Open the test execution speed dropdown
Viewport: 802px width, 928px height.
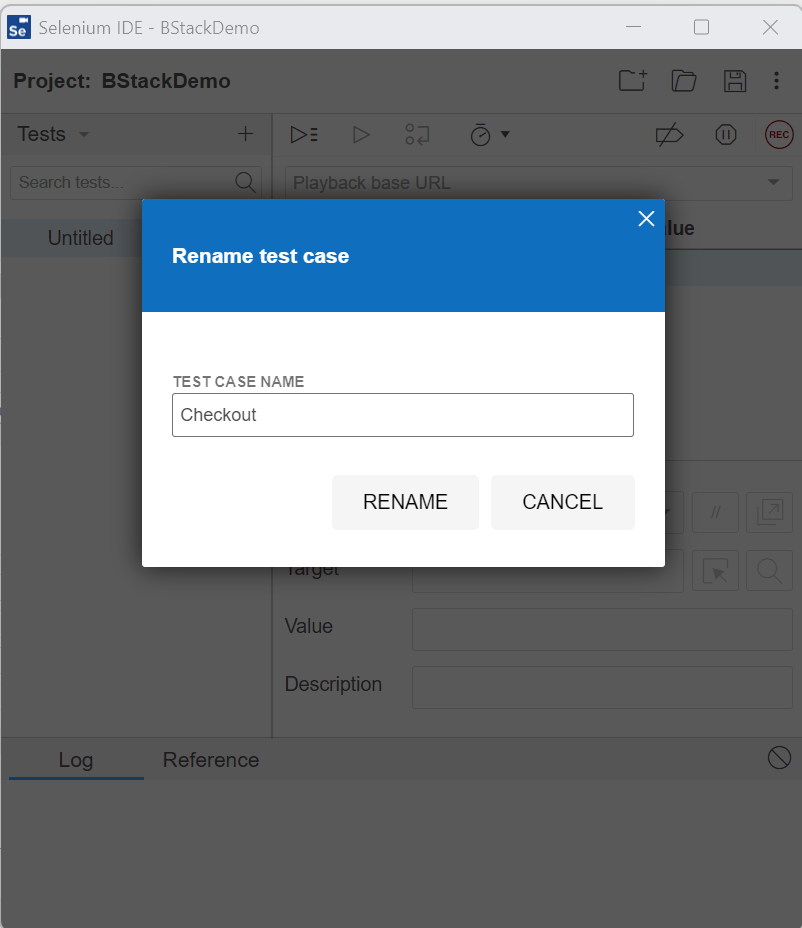tap(489, 134)
